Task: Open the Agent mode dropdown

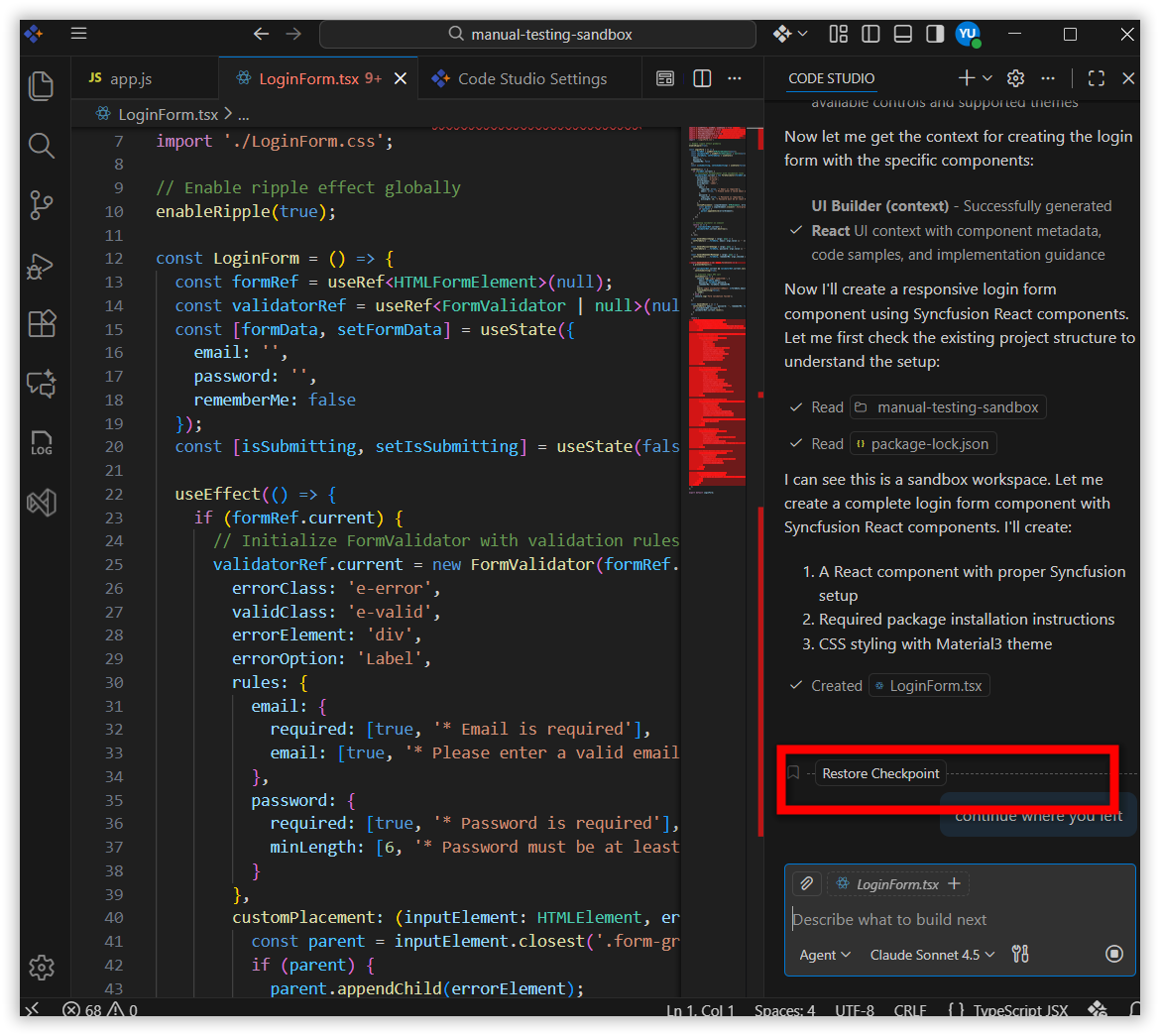Action: coord(825,955)
